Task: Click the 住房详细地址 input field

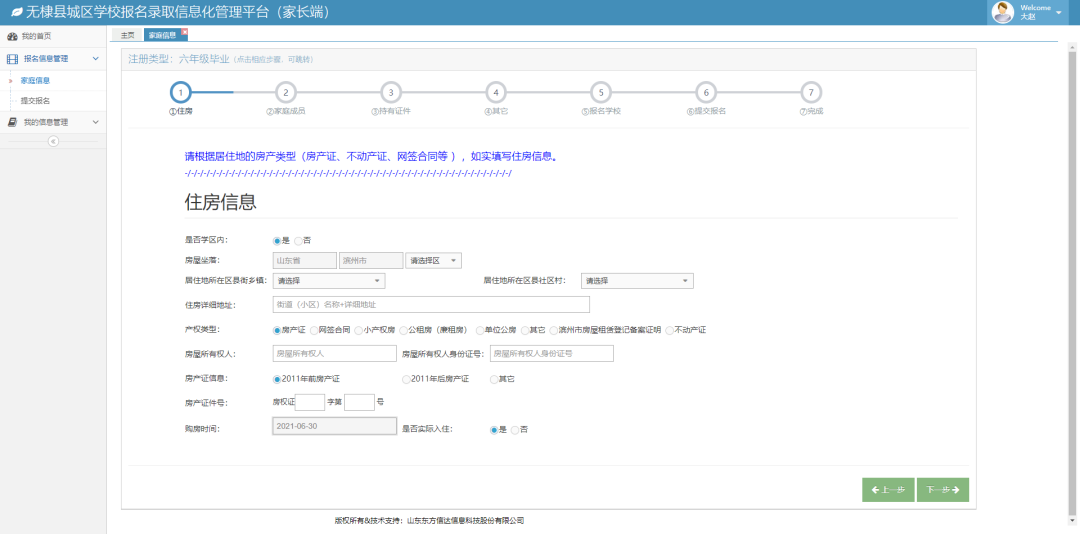Action: click(430, 305)
